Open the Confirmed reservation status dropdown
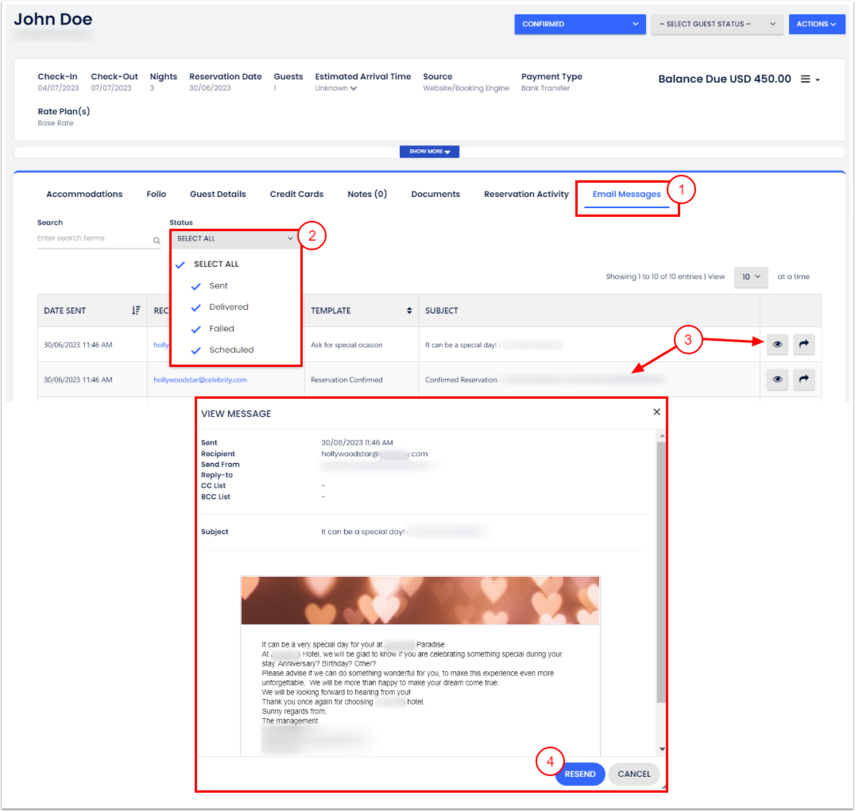The image size is (855, 811). pyautogui.click(x=580, y=24)
